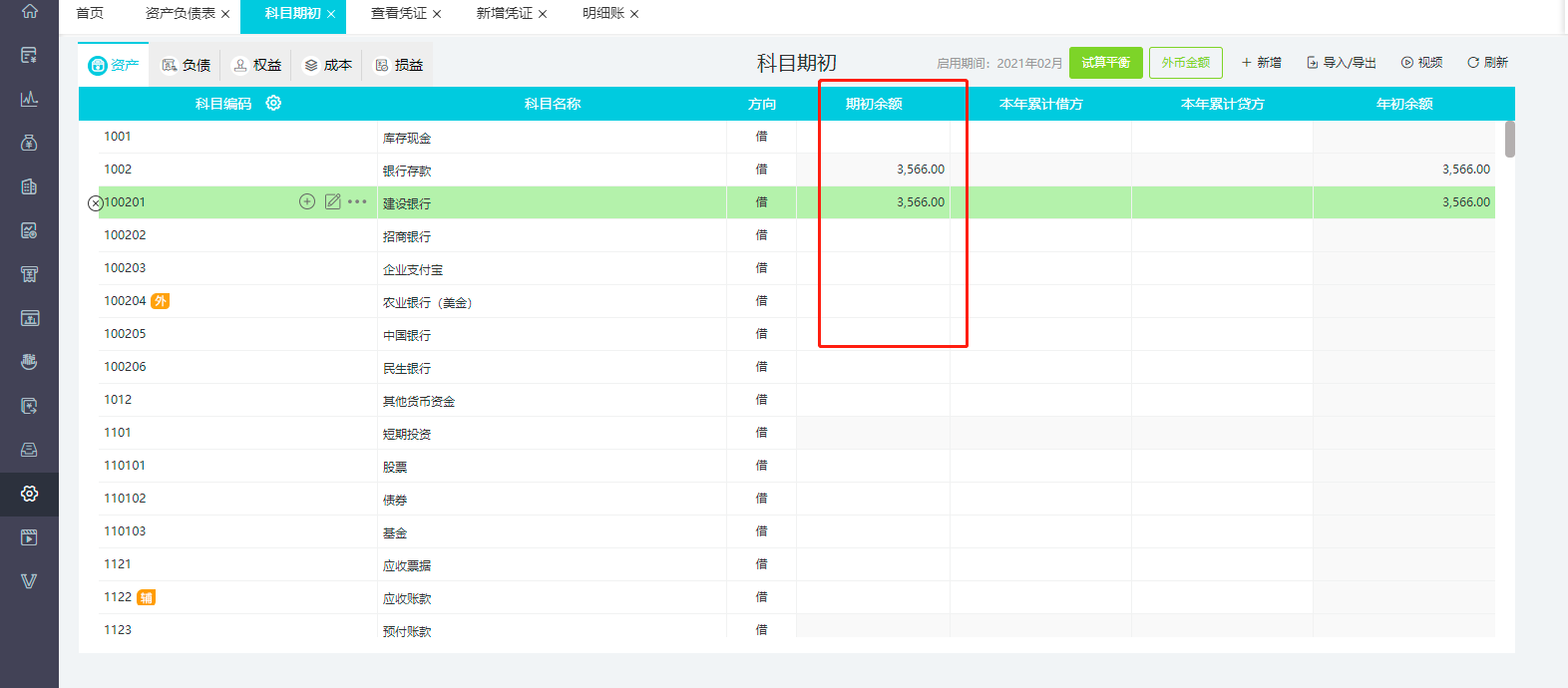
Task: Switch to the 明细账 tab
Action: pos(603,13)
